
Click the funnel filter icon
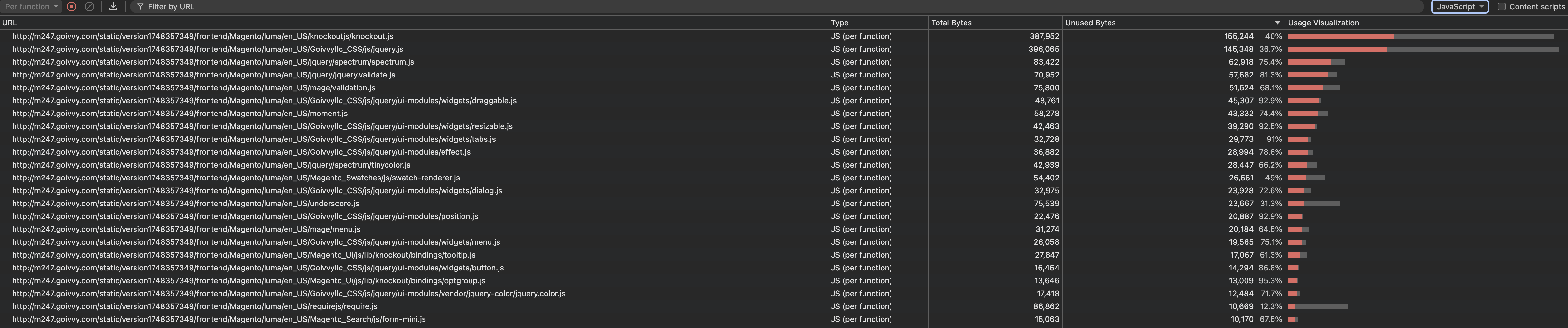click(140, 7)
